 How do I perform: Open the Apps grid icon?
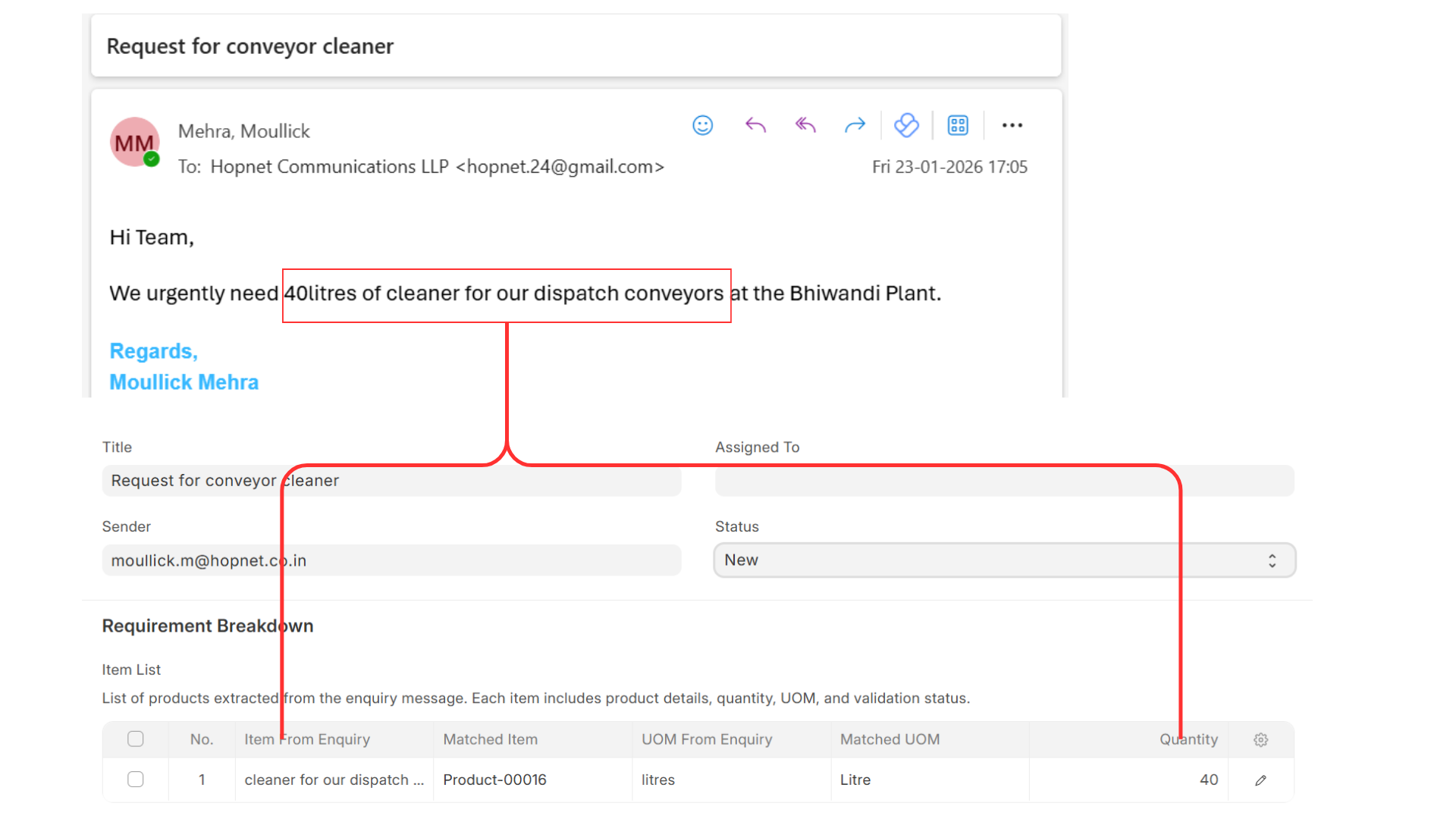(958, 125)
